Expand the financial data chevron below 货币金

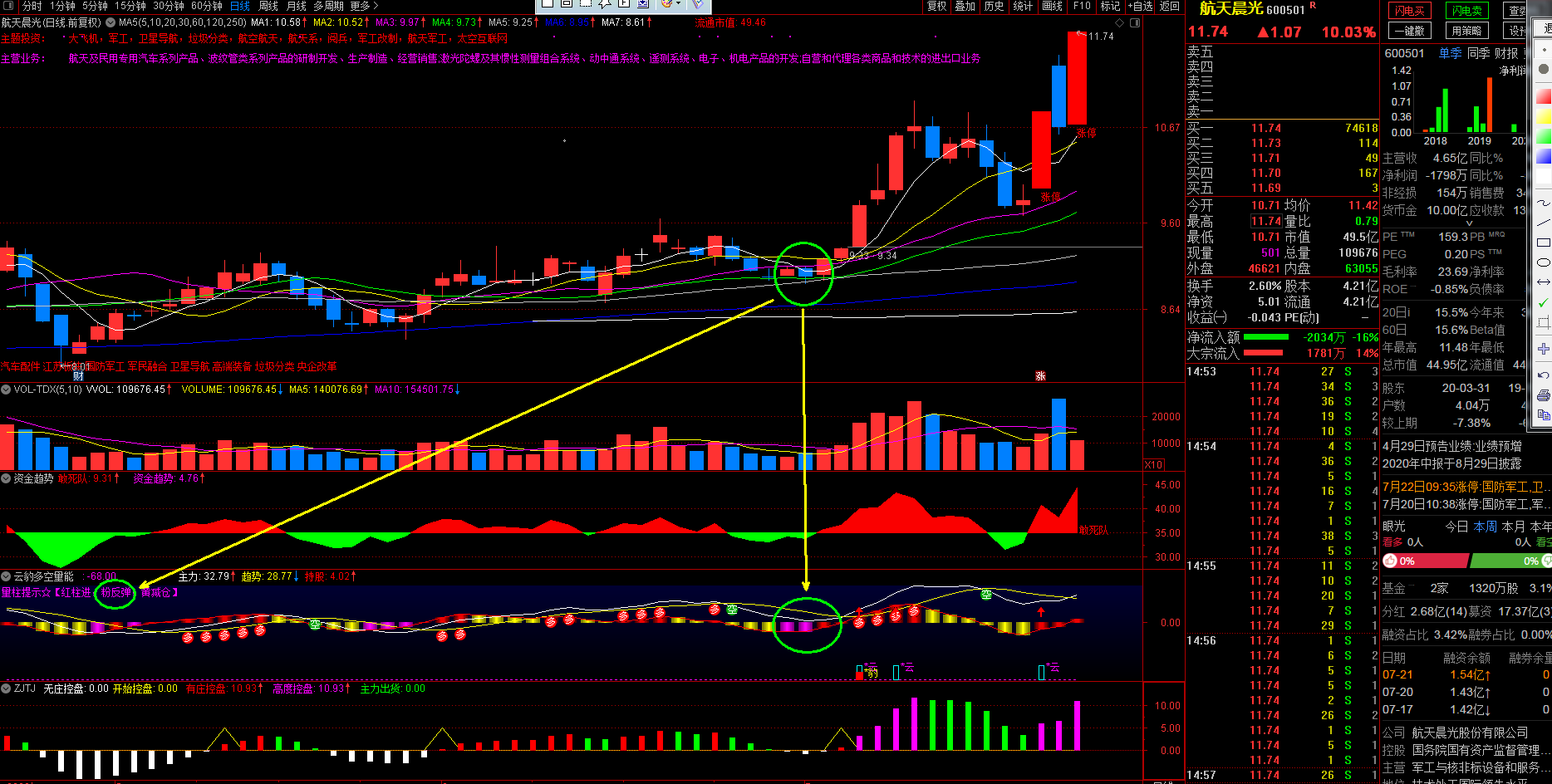1469,223
